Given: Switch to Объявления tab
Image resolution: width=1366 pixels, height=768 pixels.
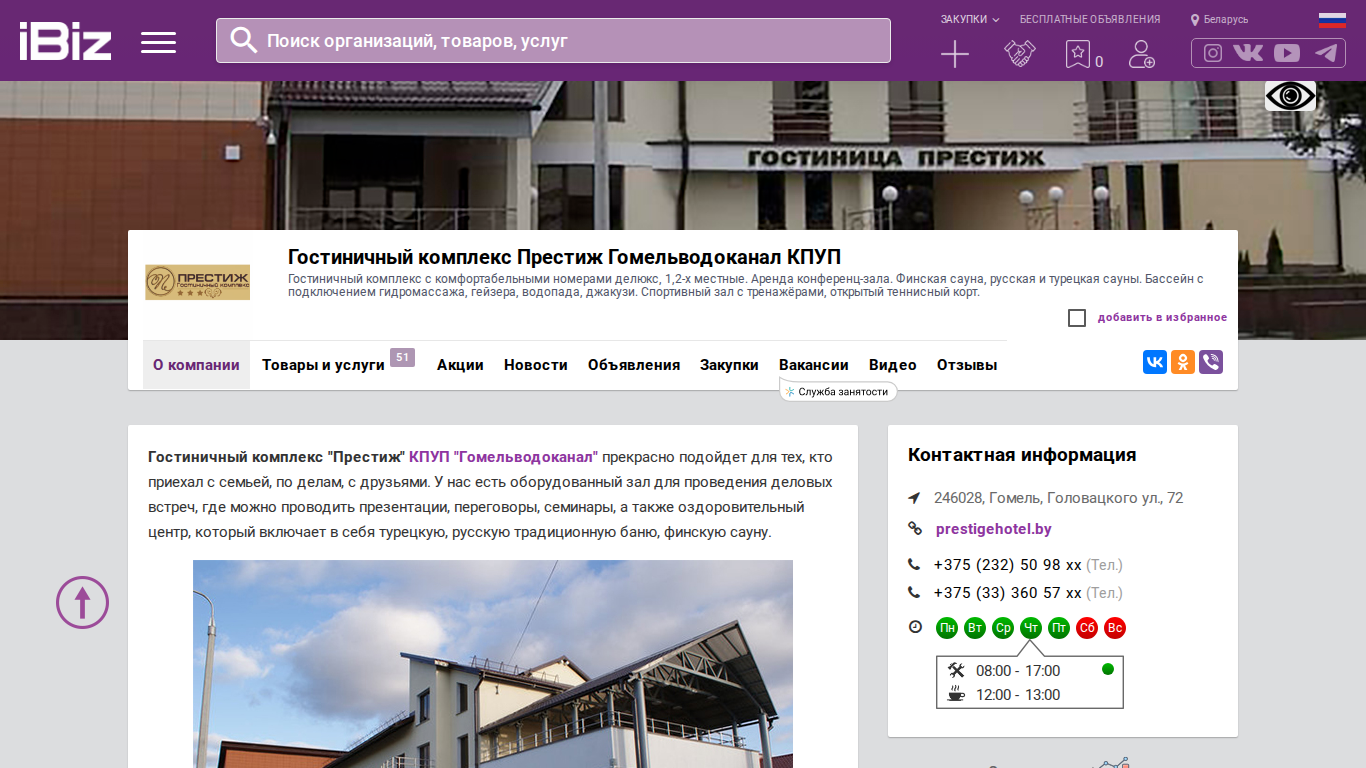Looking at the screenshot, I should pos(634,365).
